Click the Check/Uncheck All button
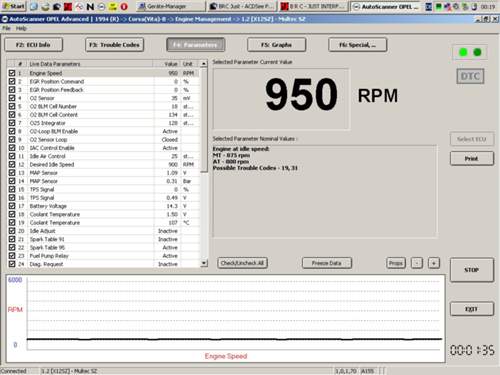This screenshot has height=375, width=500. [x=242, y=263]
